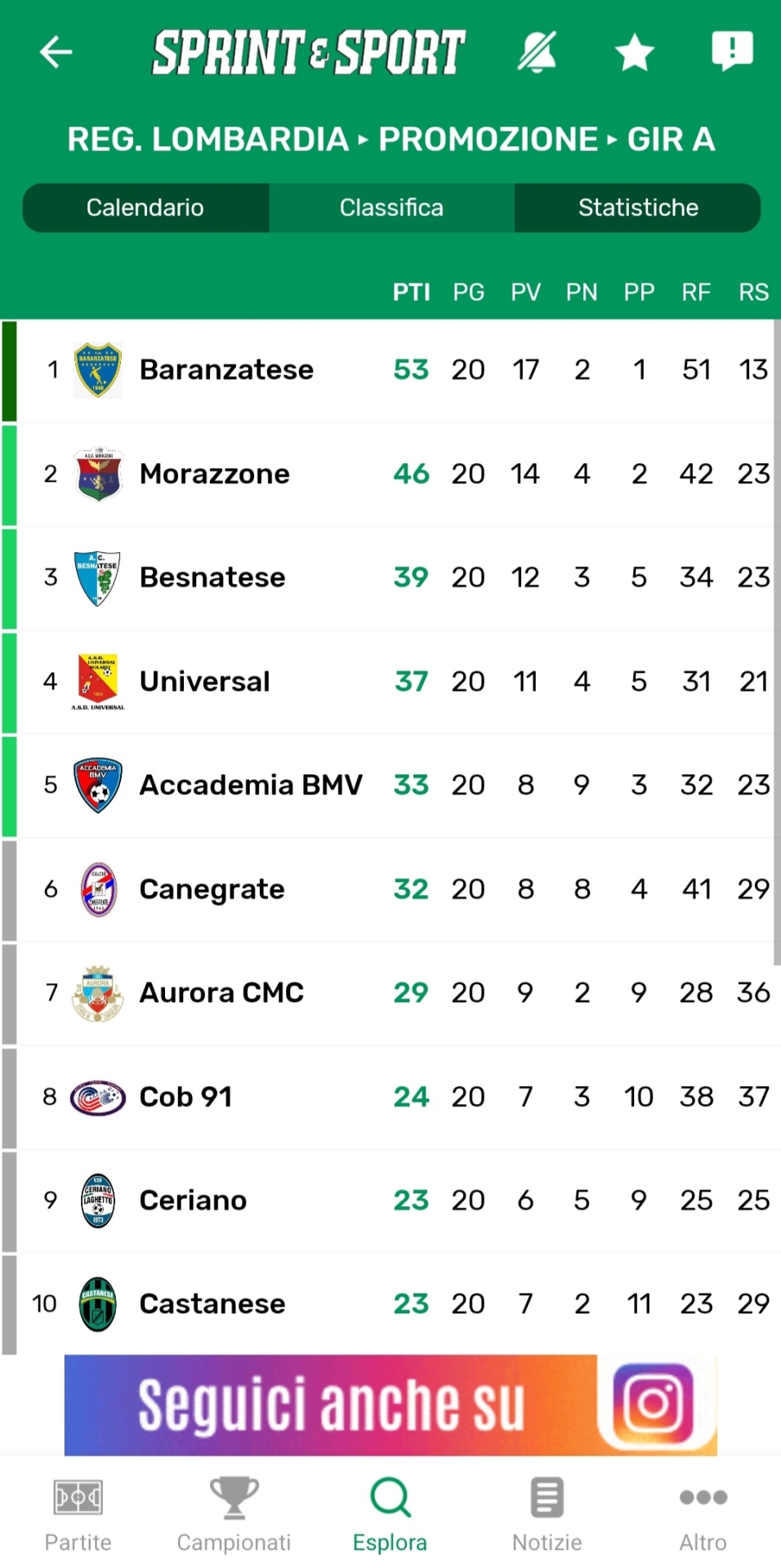781x1568 pixels.
Task: Open Partite pitch icon in bottom bar
Action: [x=78, y=1498]
